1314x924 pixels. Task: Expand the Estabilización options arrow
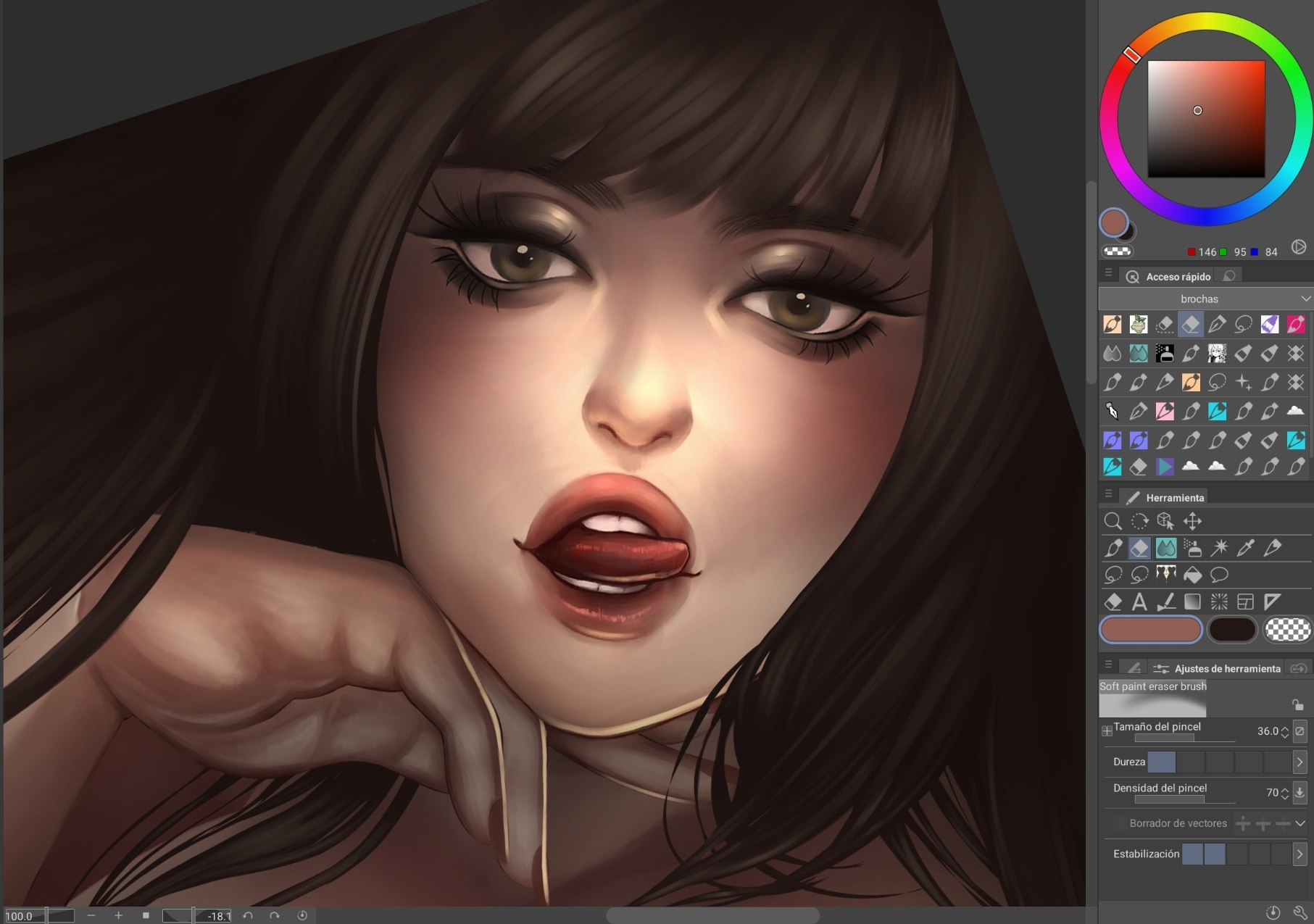point(1300,854)
